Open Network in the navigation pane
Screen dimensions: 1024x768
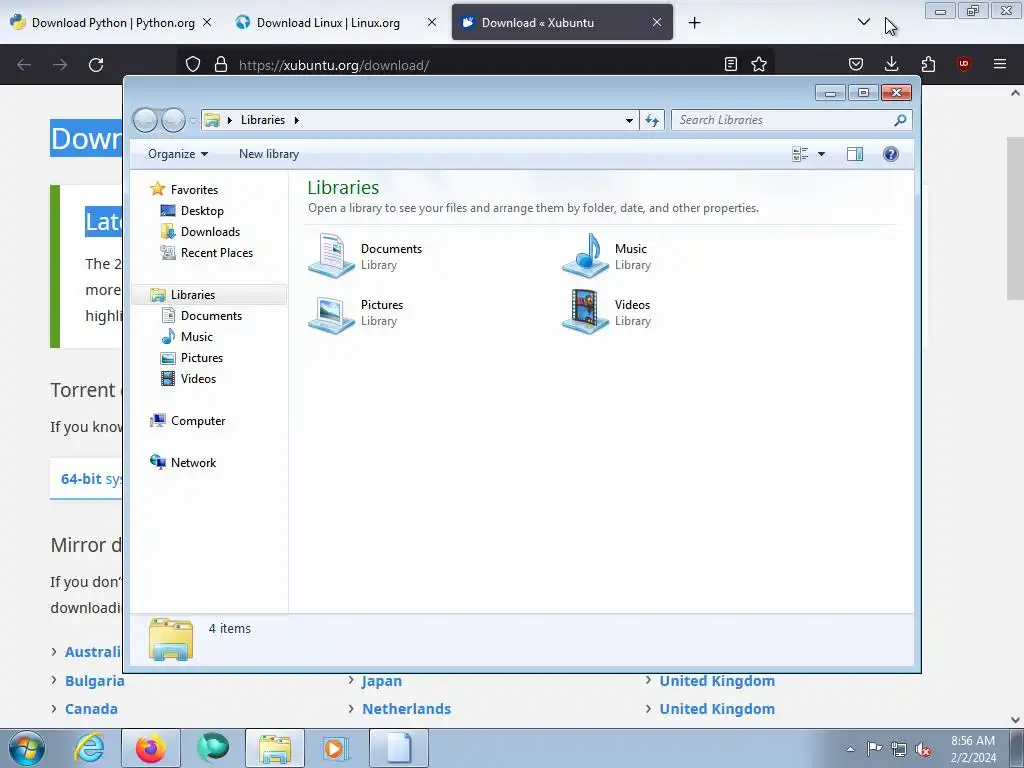193,462
